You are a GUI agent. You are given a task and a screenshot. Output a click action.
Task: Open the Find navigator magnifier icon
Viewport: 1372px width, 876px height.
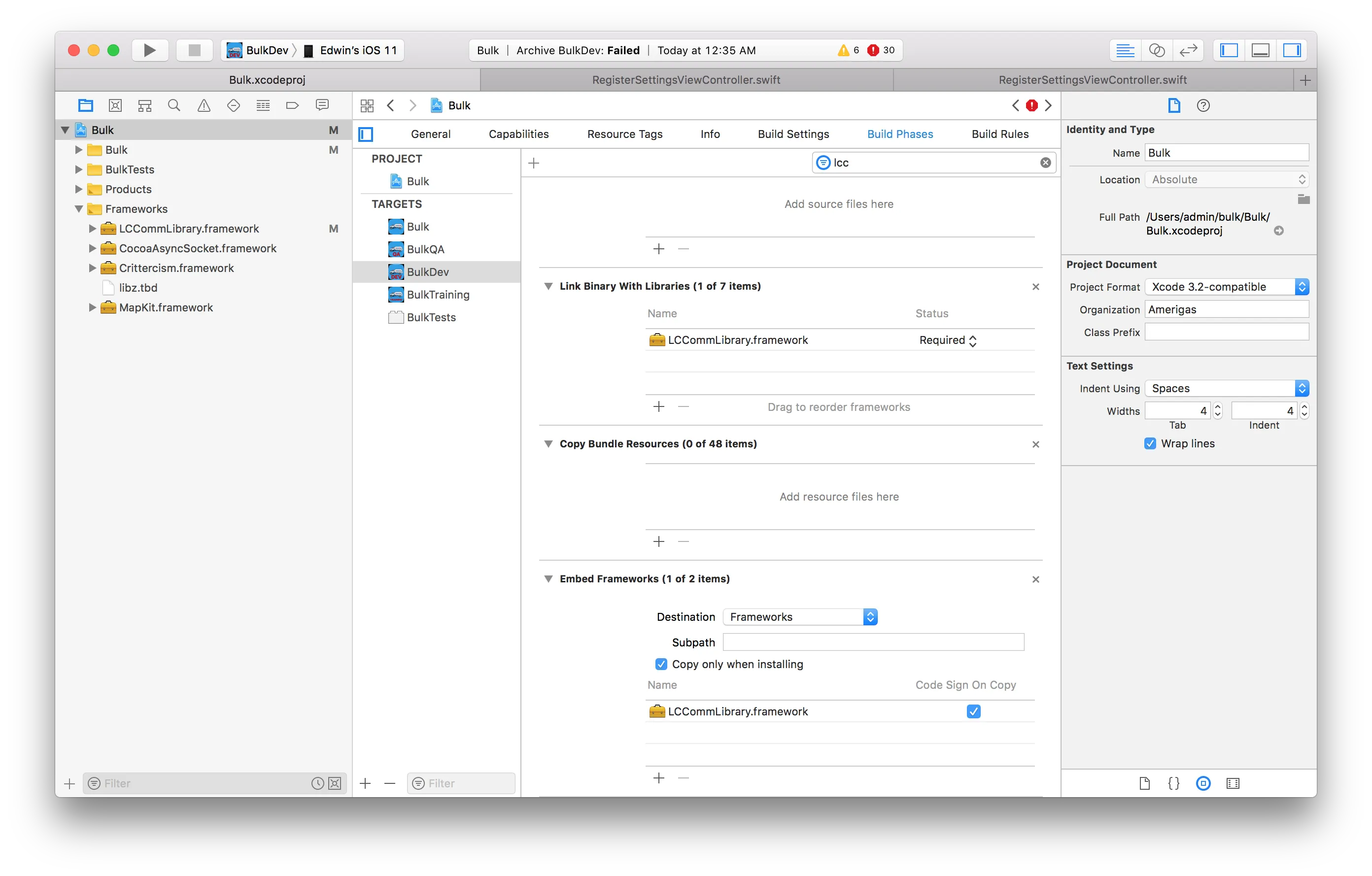[x=174, y=105]
